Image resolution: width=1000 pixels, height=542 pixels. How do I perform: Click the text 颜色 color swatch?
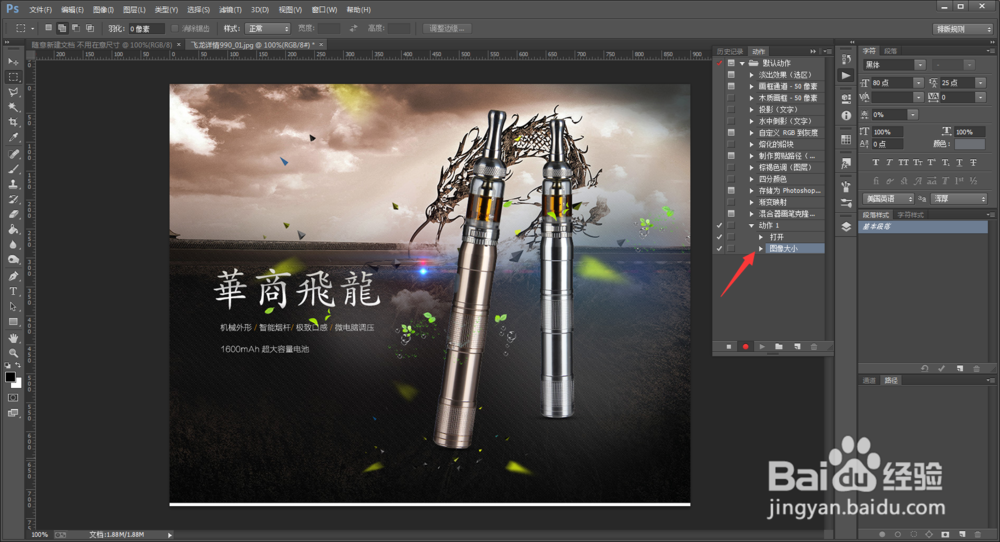point(970,144)
